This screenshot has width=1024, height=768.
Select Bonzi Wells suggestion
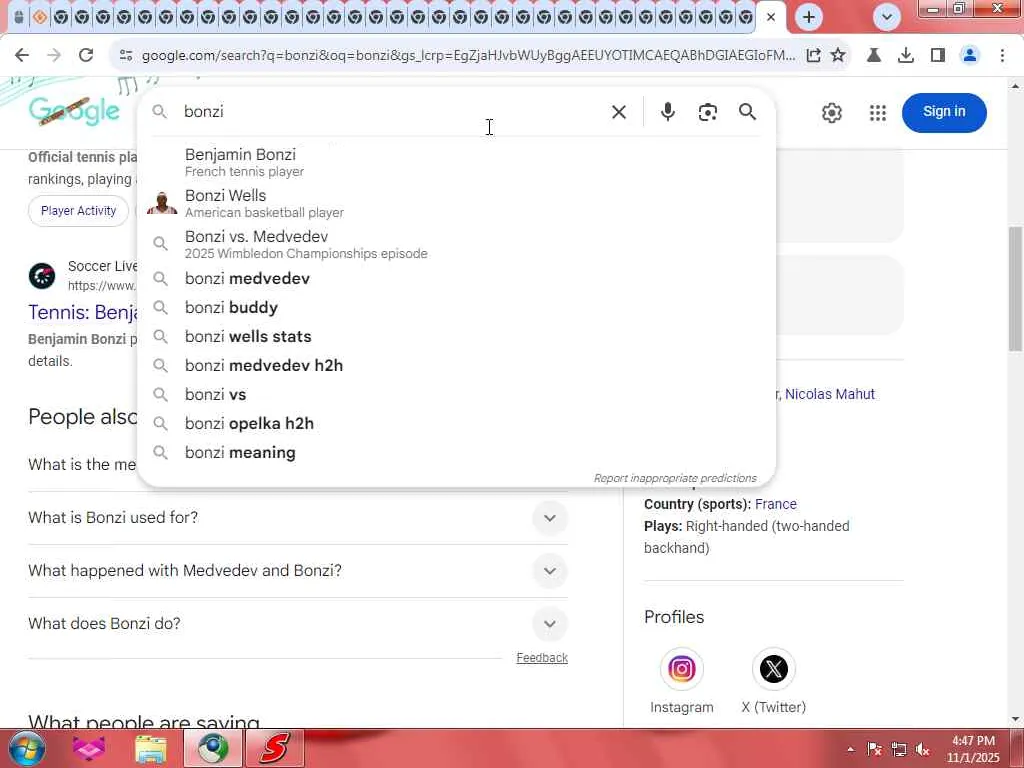coord(456,203)
